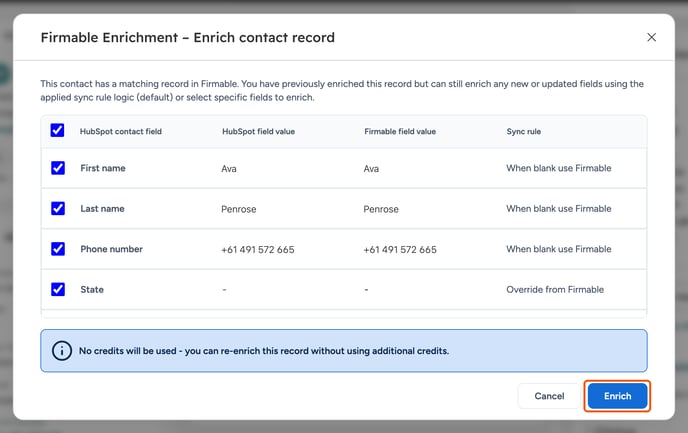Uncheck the Phone number checkbox

[58, 249]
